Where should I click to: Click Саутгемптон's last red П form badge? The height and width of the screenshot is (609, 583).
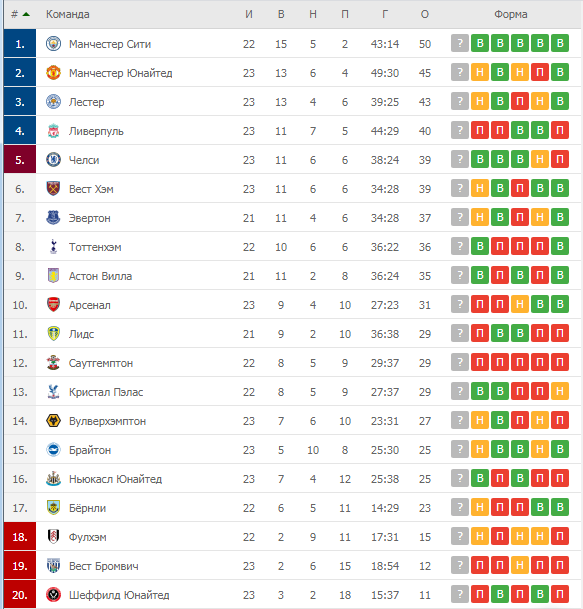[560, 362]
